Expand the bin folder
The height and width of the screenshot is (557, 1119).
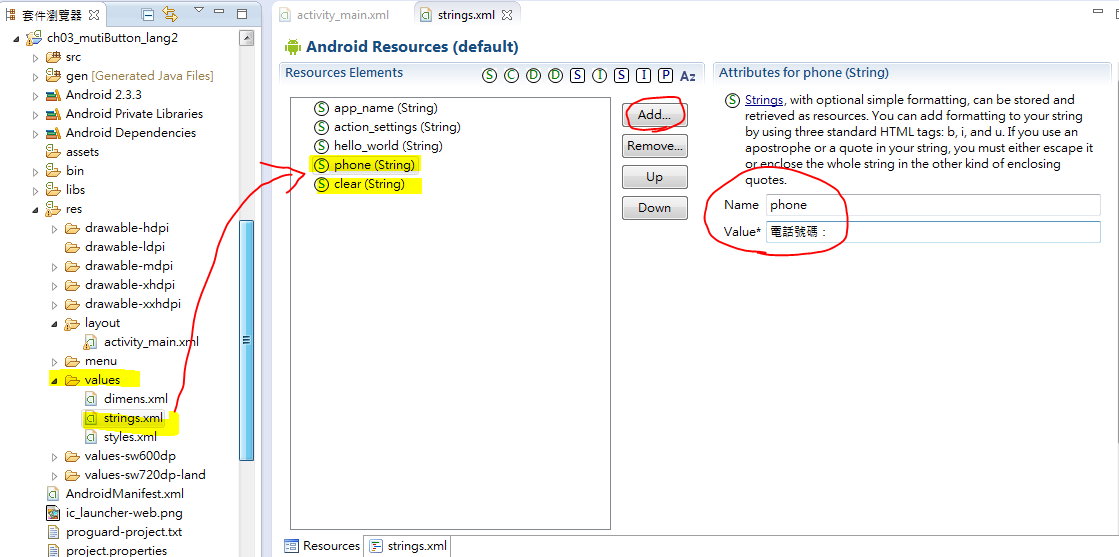[35, 171]
